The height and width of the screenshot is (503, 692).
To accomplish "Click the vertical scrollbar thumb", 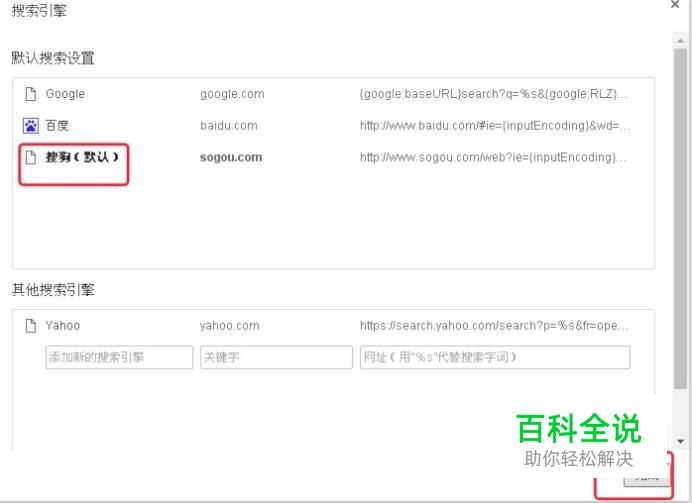I will (x=681, y=219).
